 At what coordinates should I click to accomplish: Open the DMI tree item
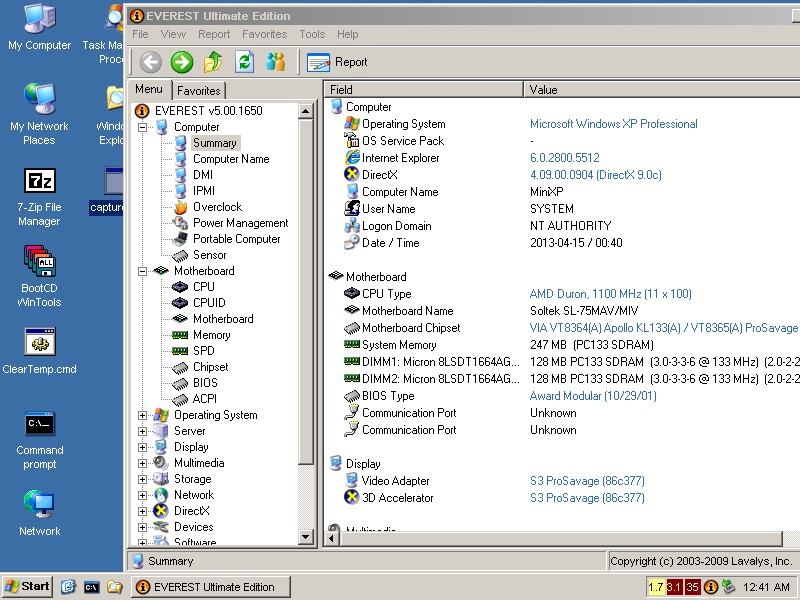pos(203,175)
